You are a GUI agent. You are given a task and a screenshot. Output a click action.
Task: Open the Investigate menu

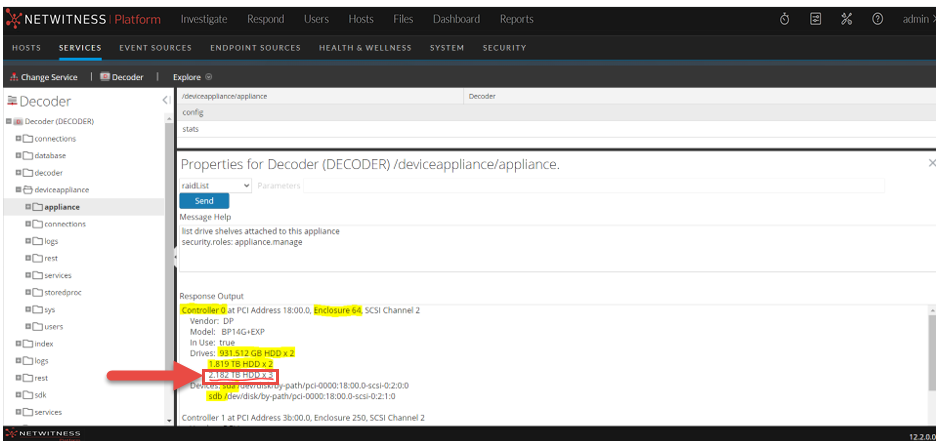point(204,19)
